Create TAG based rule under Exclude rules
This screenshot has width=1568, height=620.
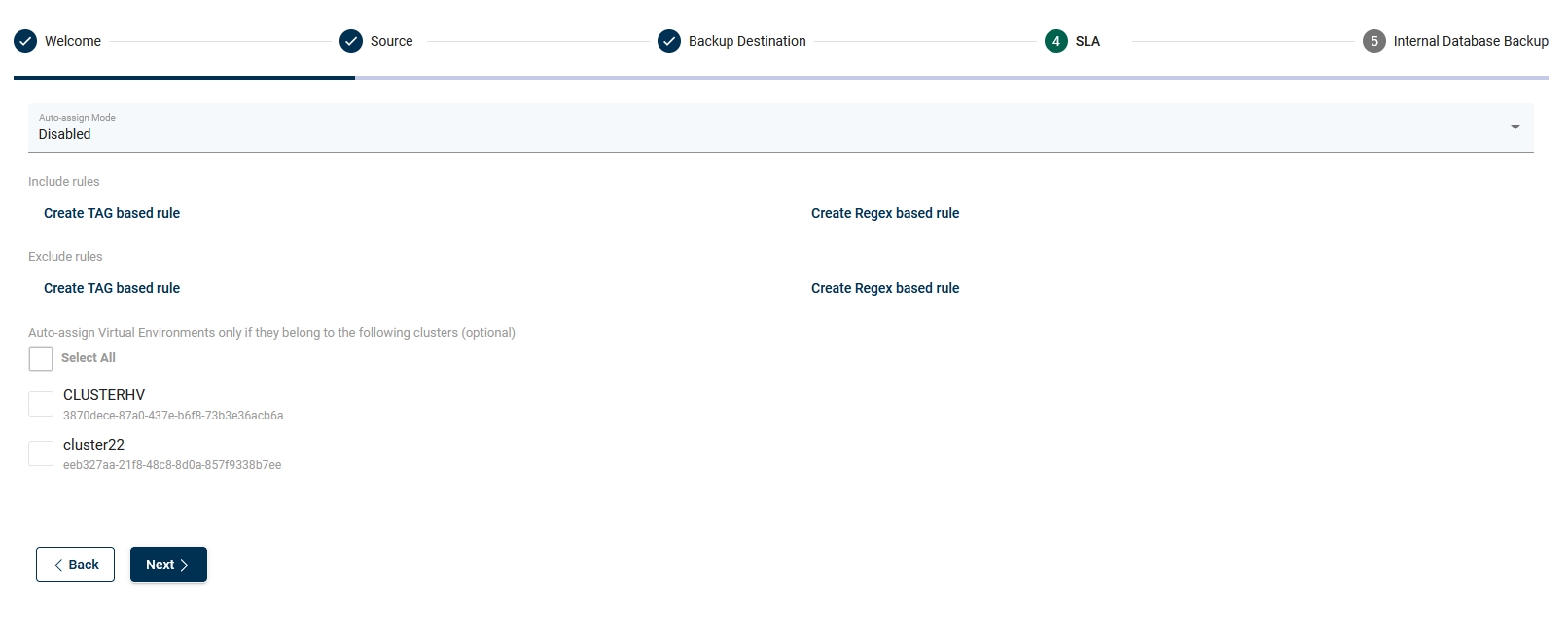click(x=112, y=288)
